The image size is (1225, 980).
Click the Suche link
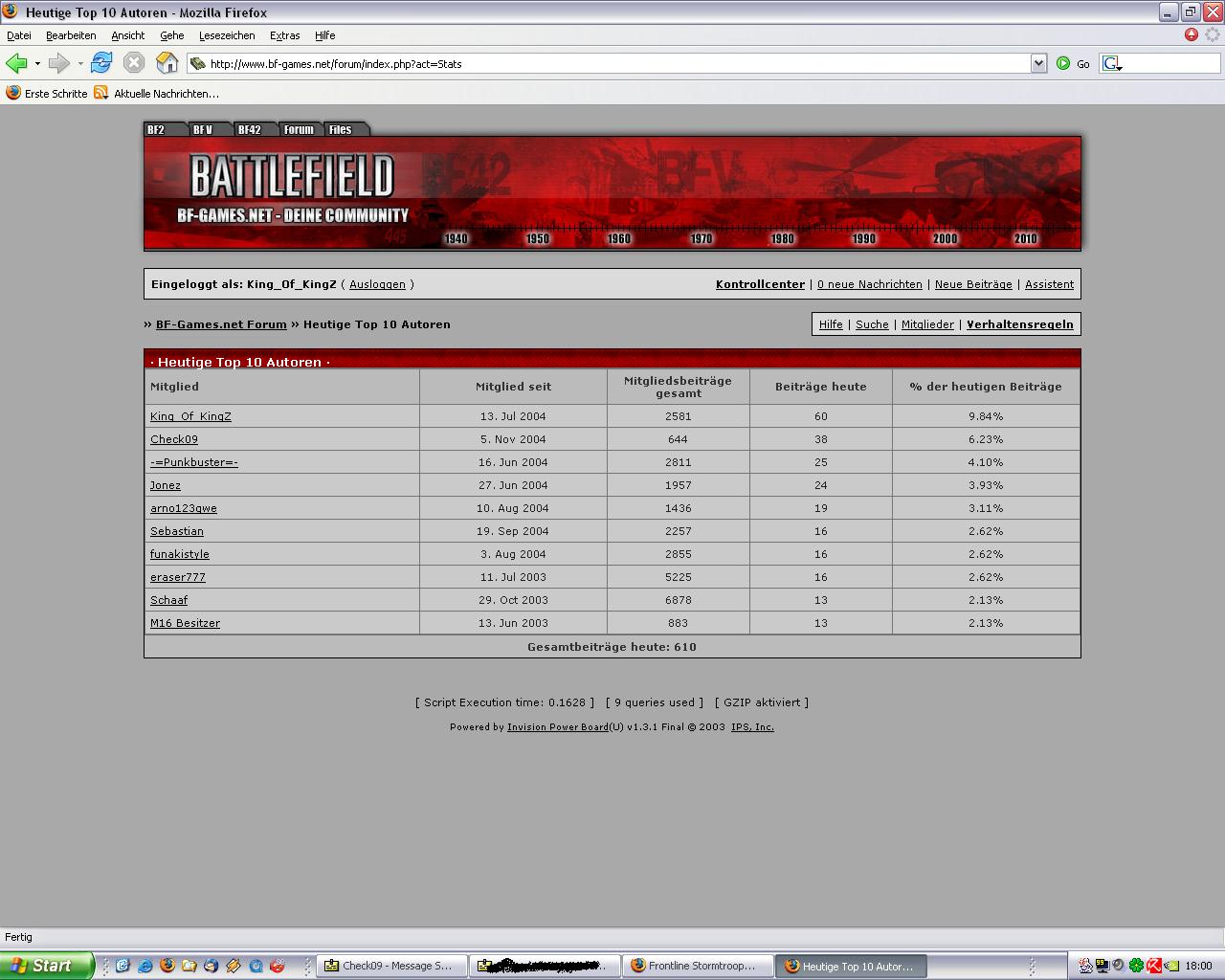point(872,324)
